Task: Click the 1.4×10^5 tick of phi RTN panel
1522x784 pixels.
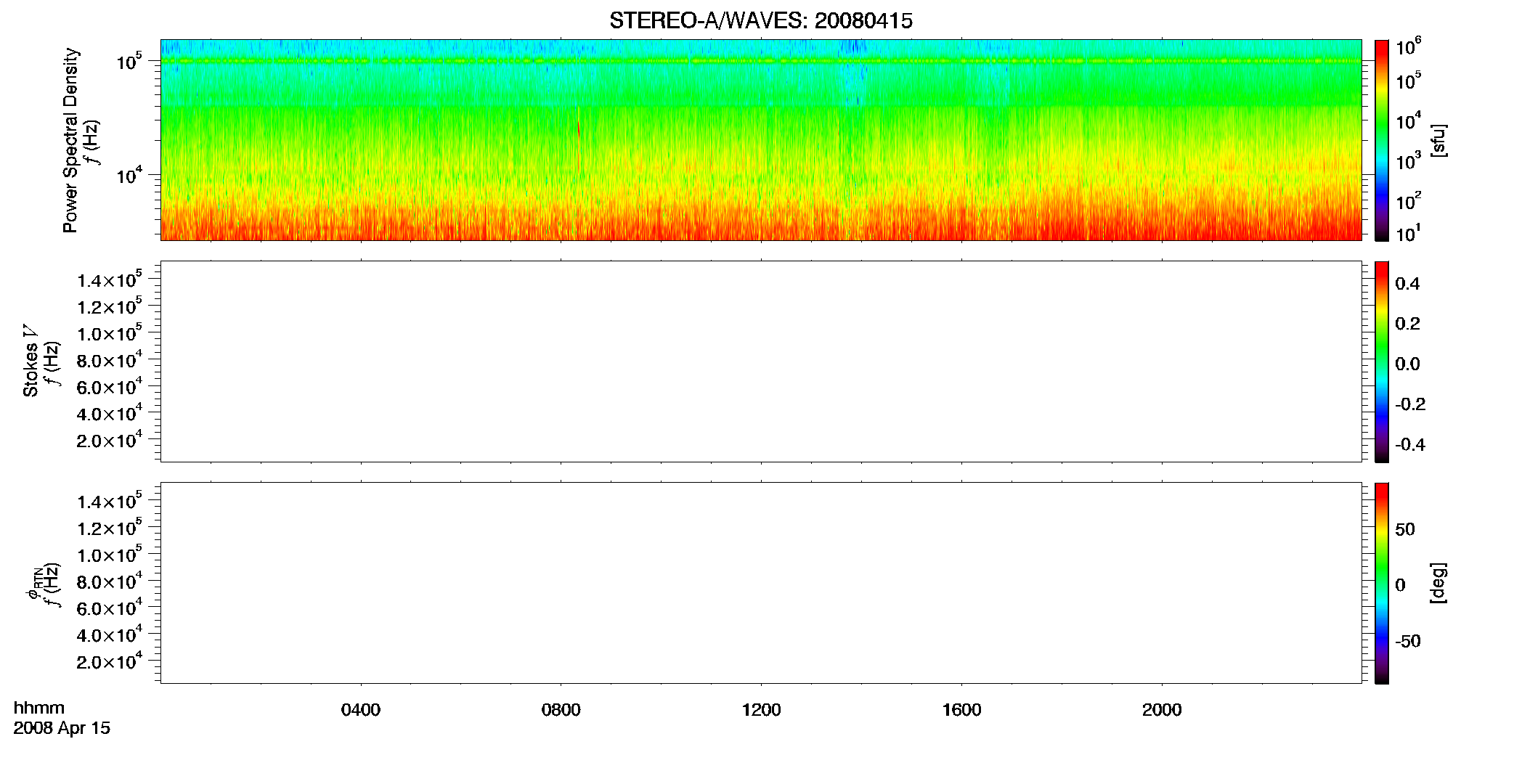Action: pos(109,501)
